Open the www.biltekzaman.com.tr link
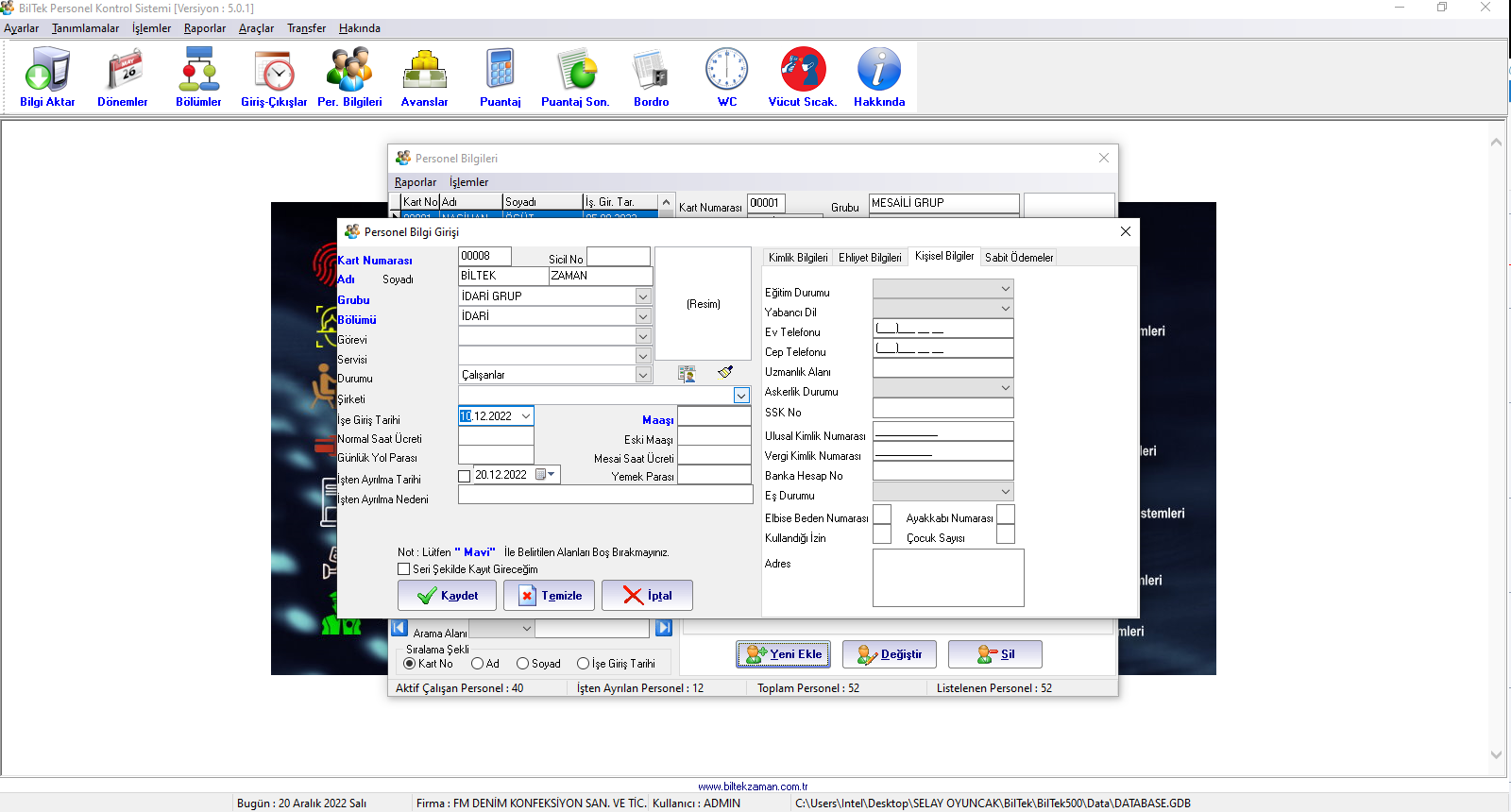The image size is (1511, 812). pos(753,787)
